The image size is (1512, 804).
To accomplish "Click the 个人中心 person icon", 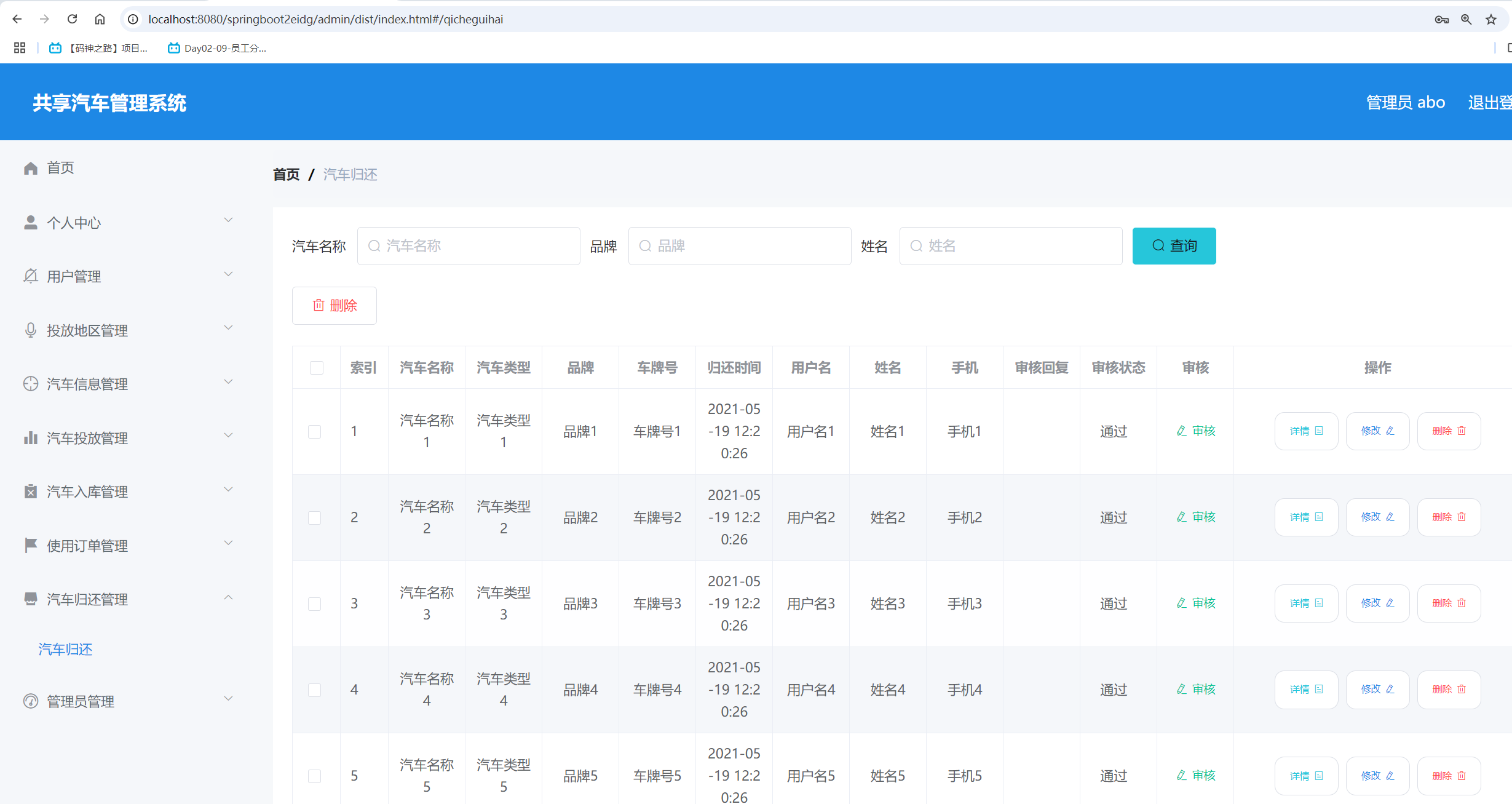I will point(31,222).
